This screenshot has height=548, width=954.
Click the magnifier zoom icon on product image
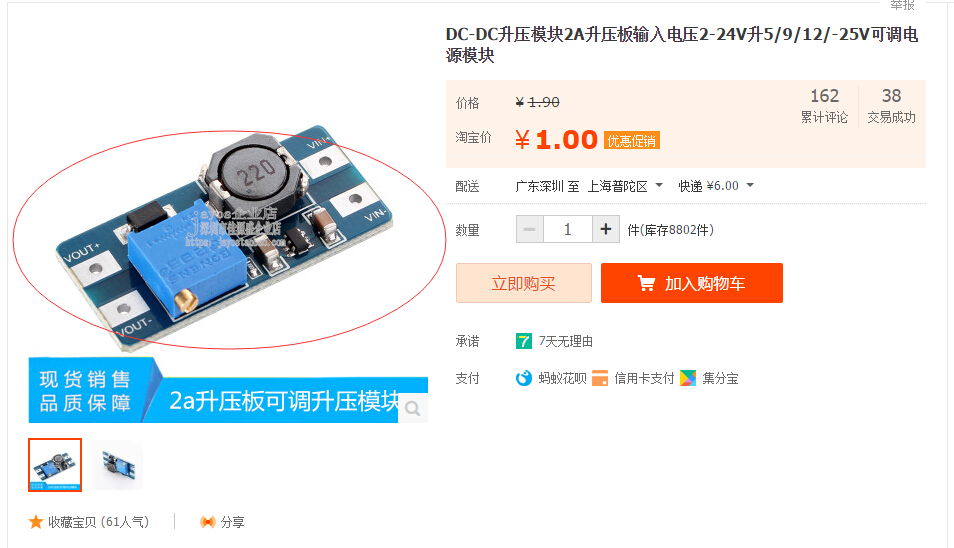(x=413, y=408)
